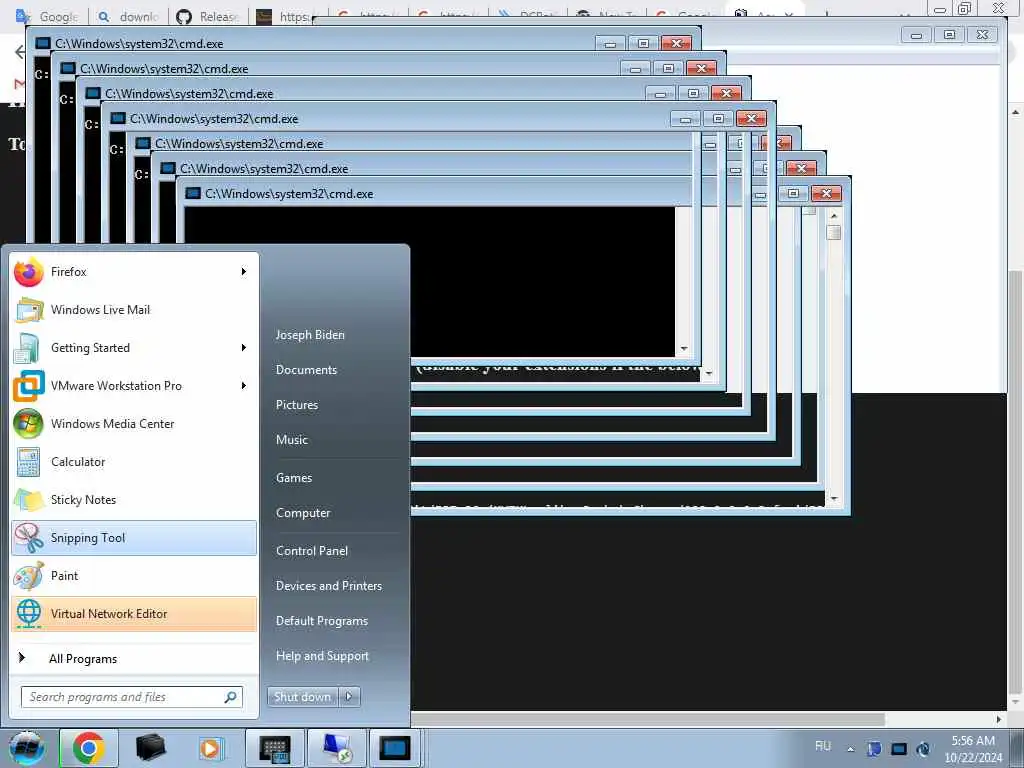Open Computer from the Start menu
This screenshot has width=1024, height=768.
coord(303,513)
